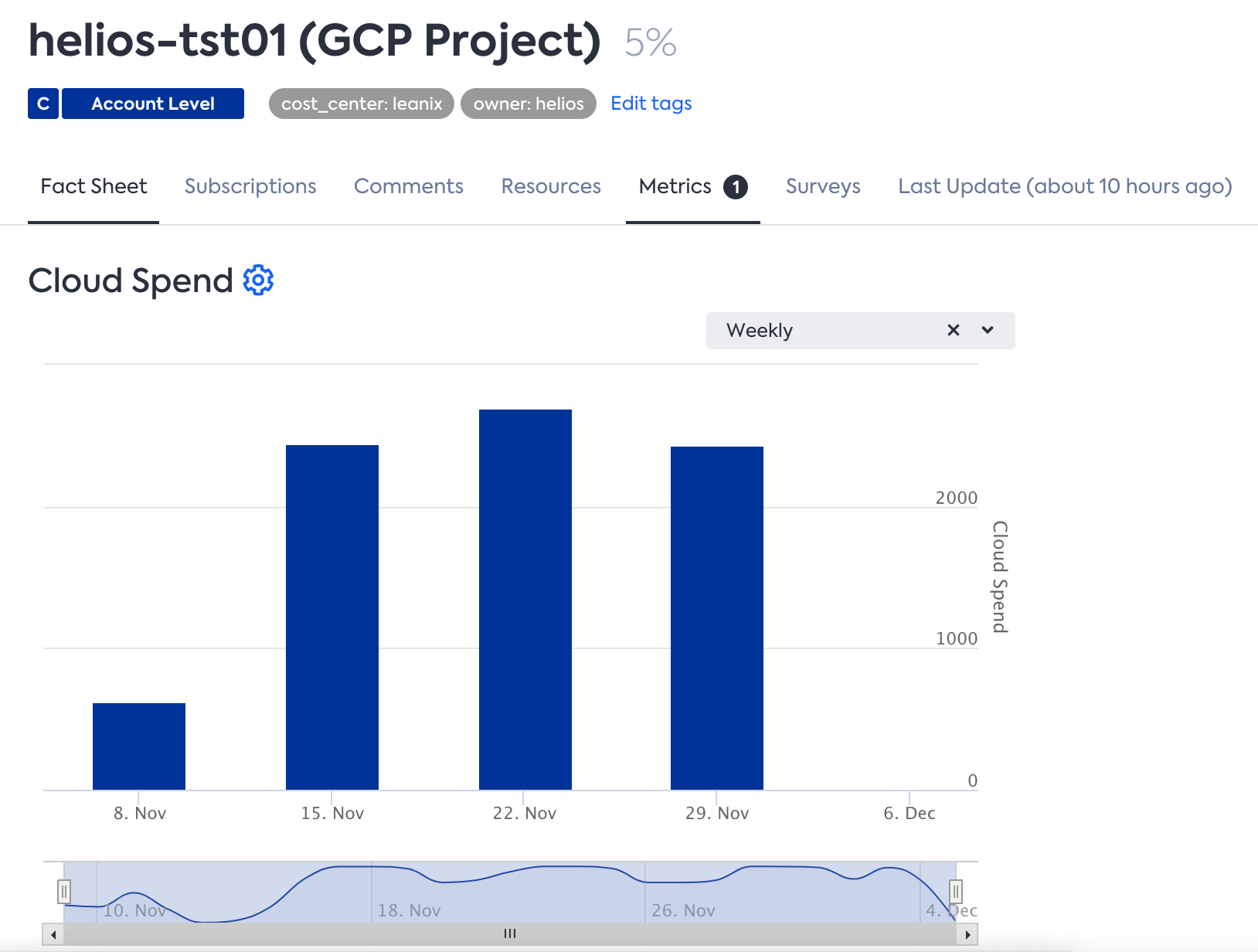
Task: Click the 22. Nov axis label
Action: click(x=525, y=813)
